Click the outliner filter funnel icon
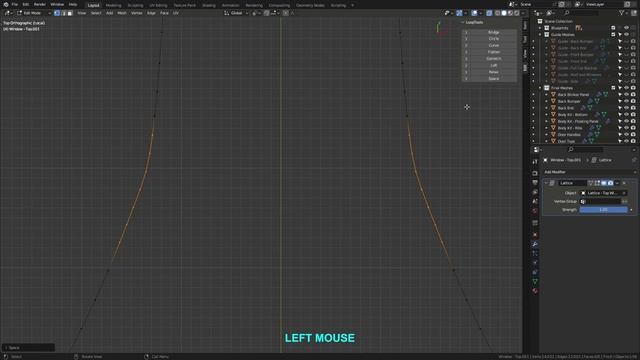Screen dimensions: 640x360 coord(621,13)
